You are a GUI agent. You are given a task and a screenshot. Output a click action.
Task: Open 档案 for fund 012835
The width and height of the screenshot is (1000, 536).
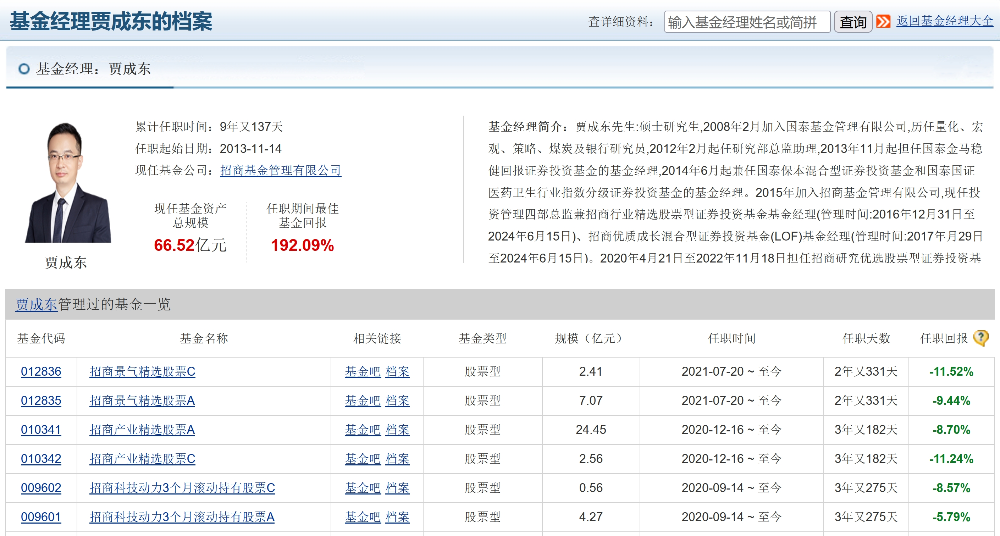pyautogui.click(x=397, y=401)
